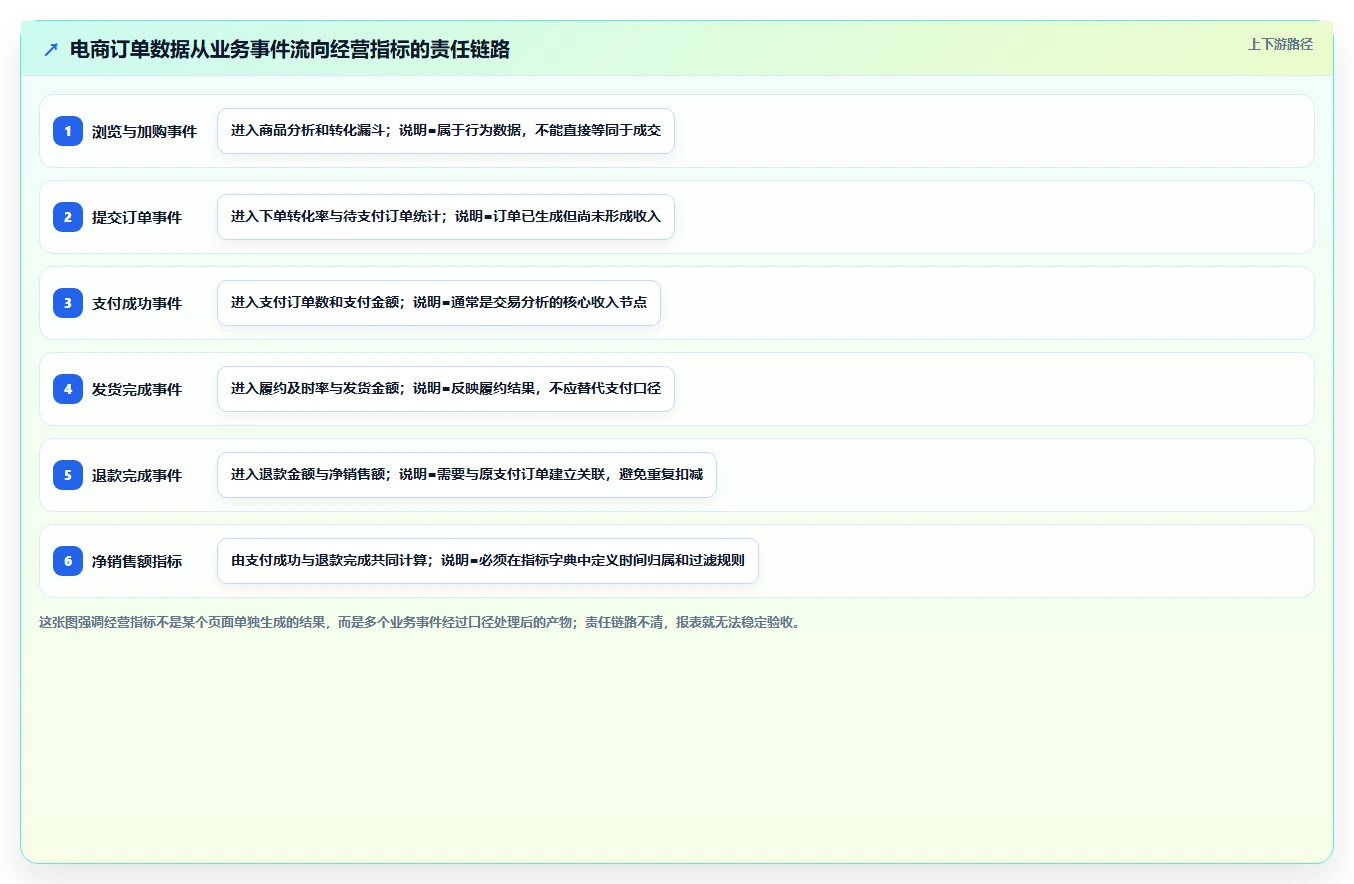Click the 进入下单转化率与待支付订单统计 description box

pos(446,217)
